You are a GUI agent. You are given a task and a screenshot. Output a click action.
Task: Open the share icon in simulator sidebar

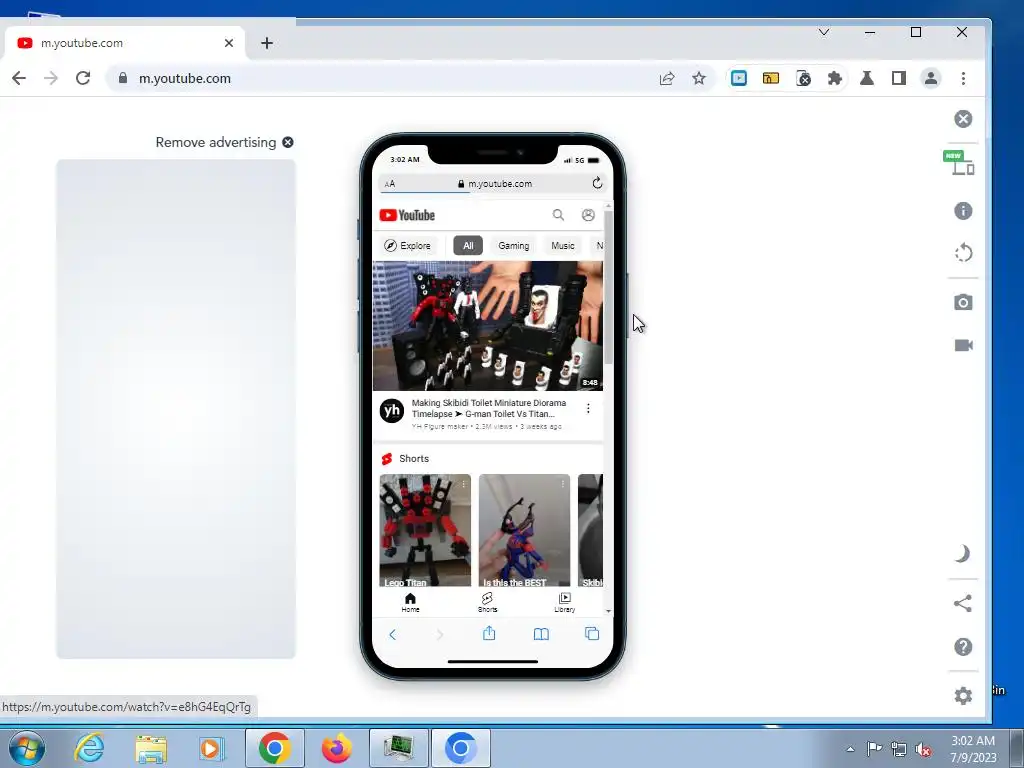(x=963, y=603)
